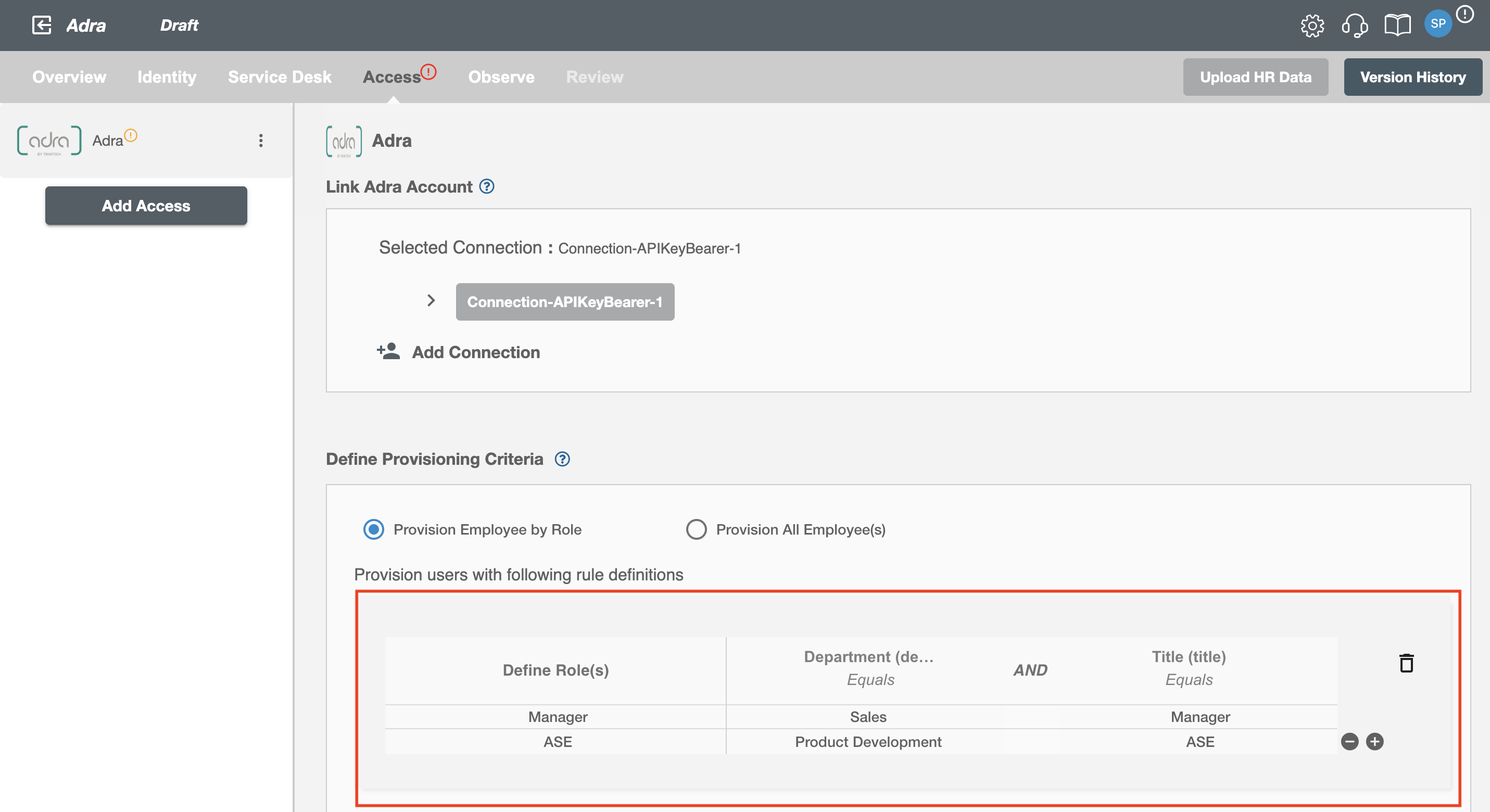Open the support headset icon
The image size is (1490, 812).
point(1355,26)
